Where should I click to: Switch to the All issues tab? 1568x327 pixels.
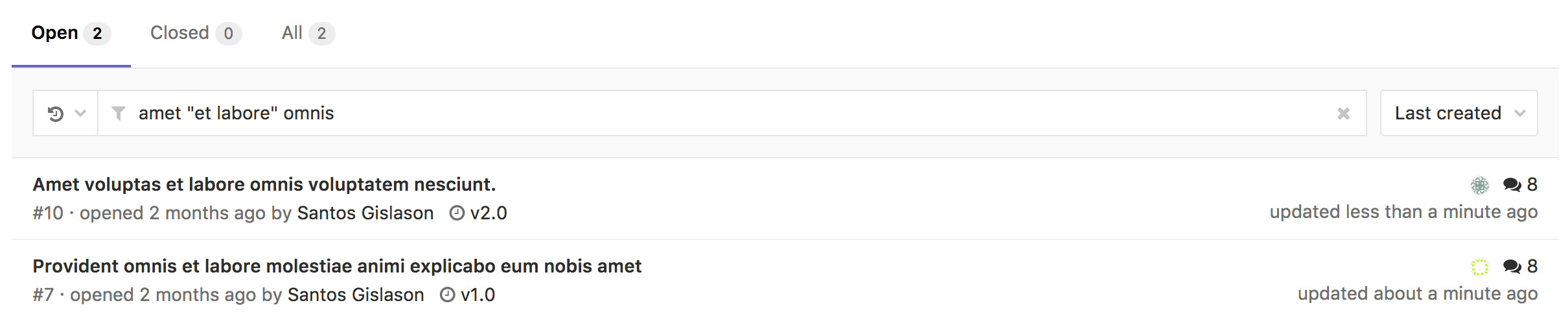(307, 33)
